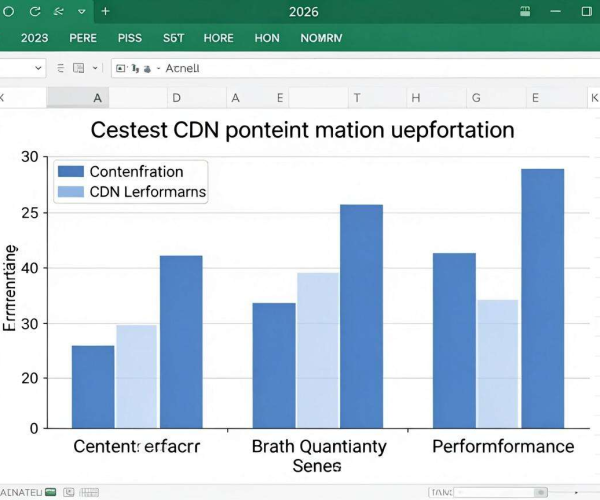The height and width of the screenshot is (500, 600).
Task: Select the tallest bar in Performformance group
Action: pyautogui.click(x=543, y=298)
